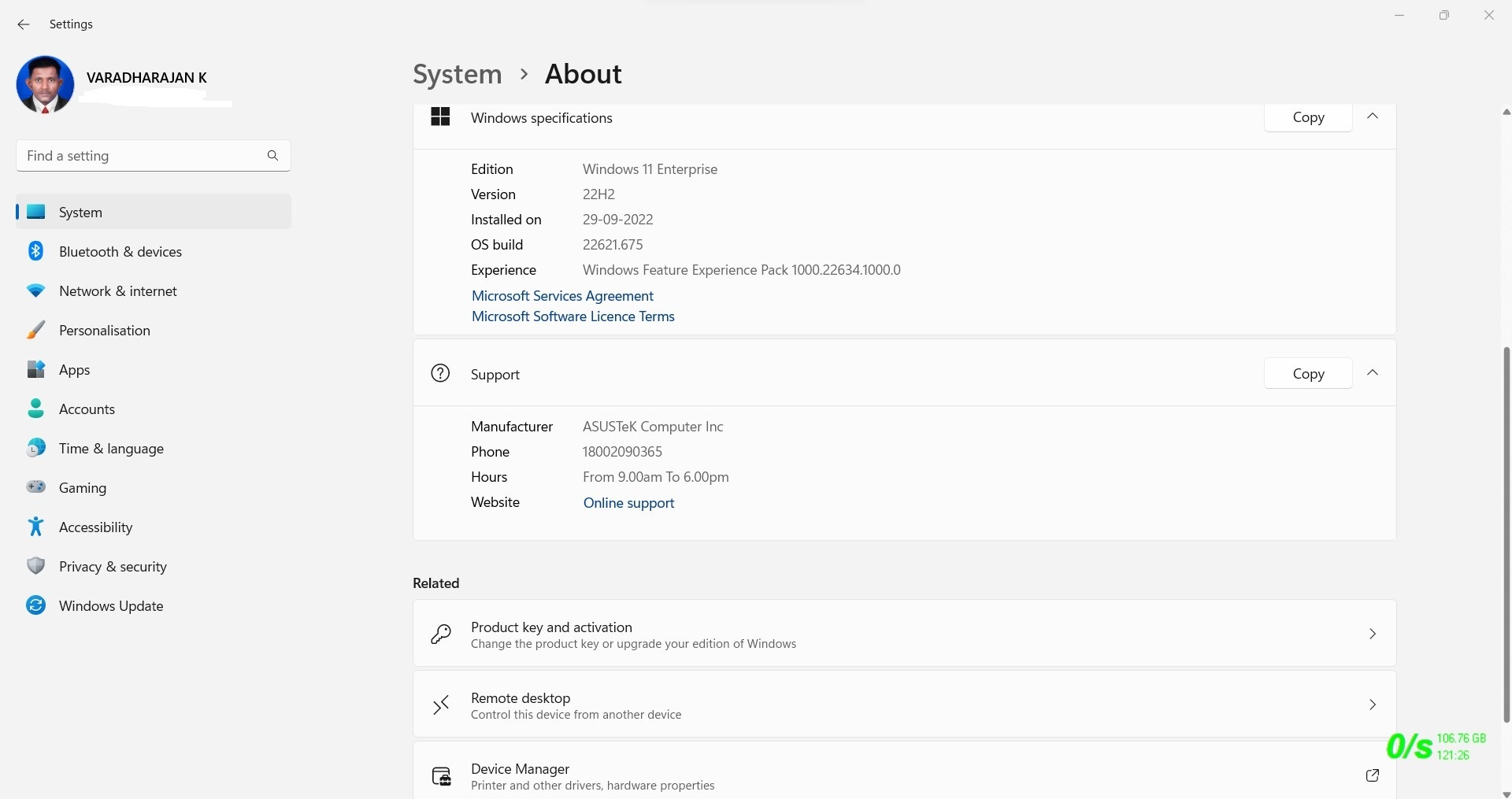Click the Support question mark icon
1512x799 pixels.
coord(440,373)
